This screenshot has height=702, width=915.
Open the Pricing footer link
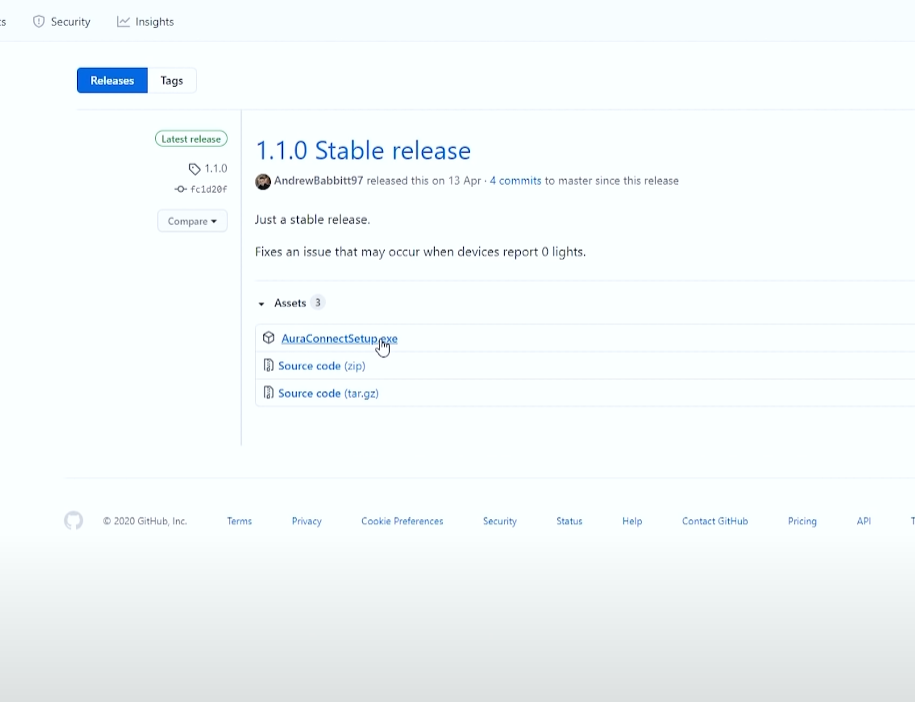802,521
